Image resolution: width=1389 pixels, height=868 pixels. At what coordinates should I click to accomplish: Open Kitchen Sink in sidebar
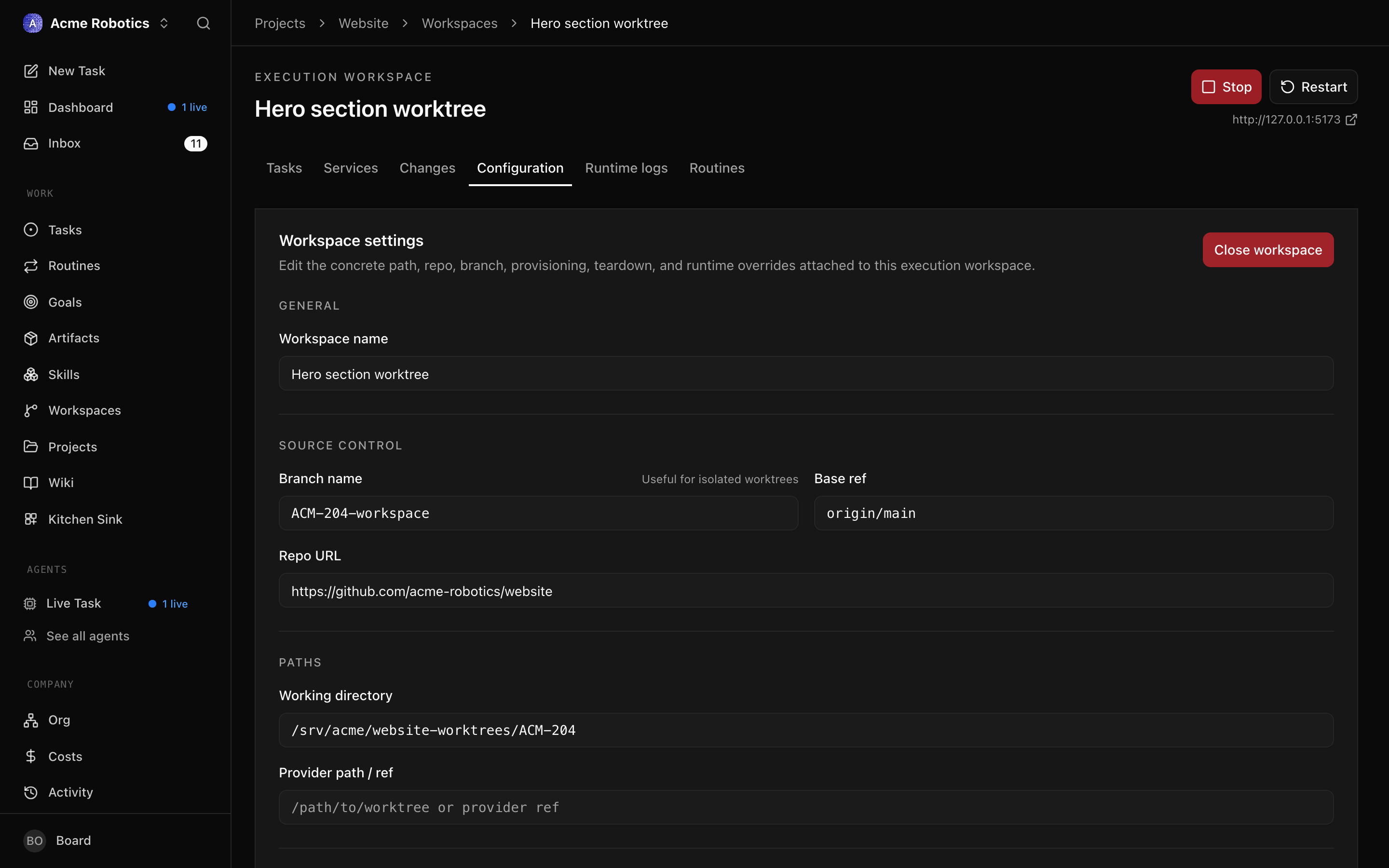click(x=115, y=519)
